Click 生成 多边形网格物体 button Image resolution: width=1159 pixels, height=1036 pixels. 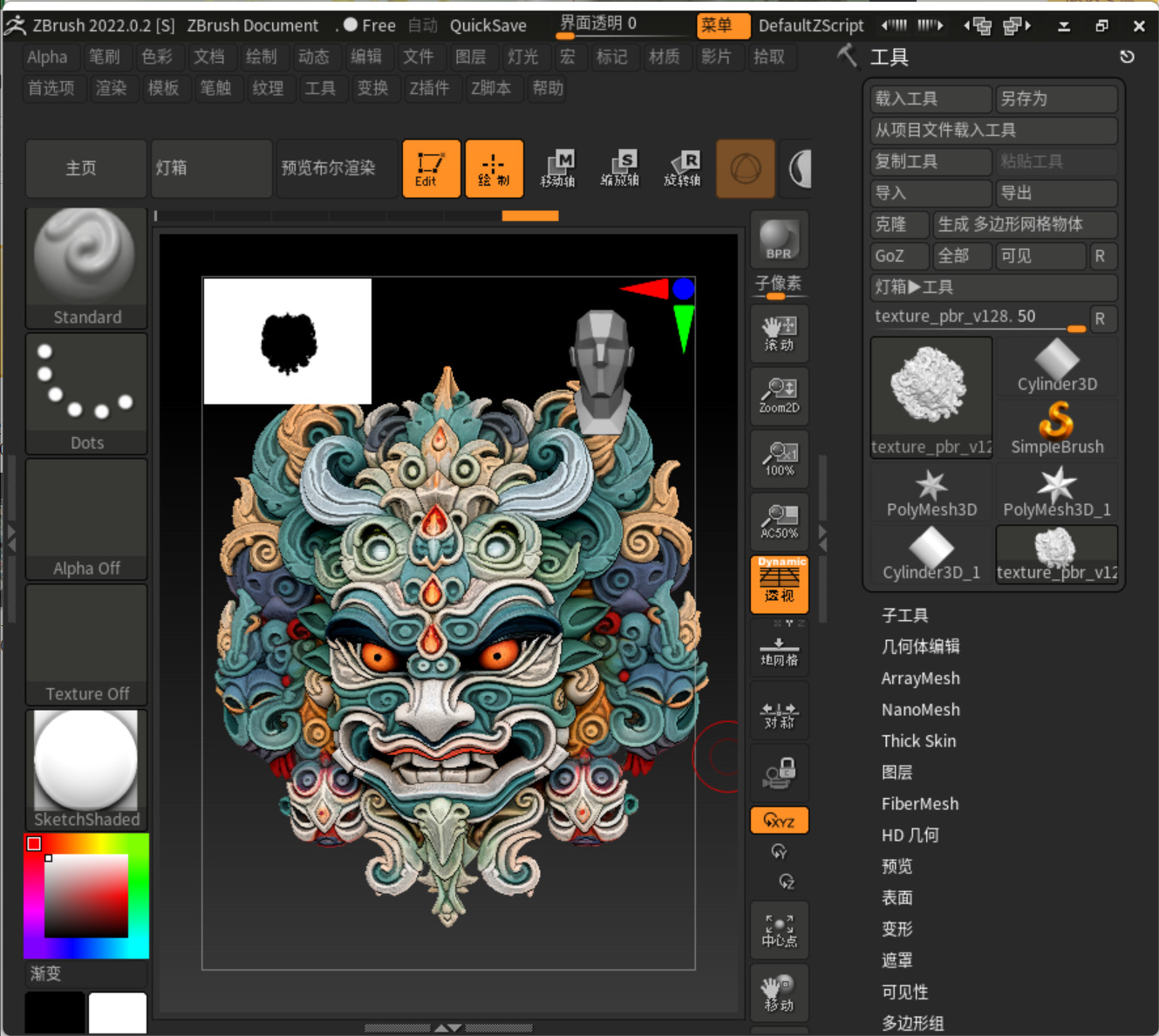(x=1026, y=224)
